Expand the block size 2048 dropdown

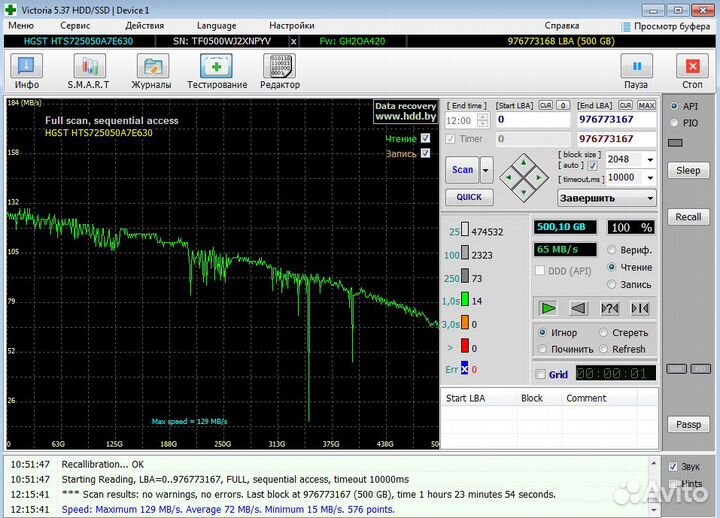[650, 159]
